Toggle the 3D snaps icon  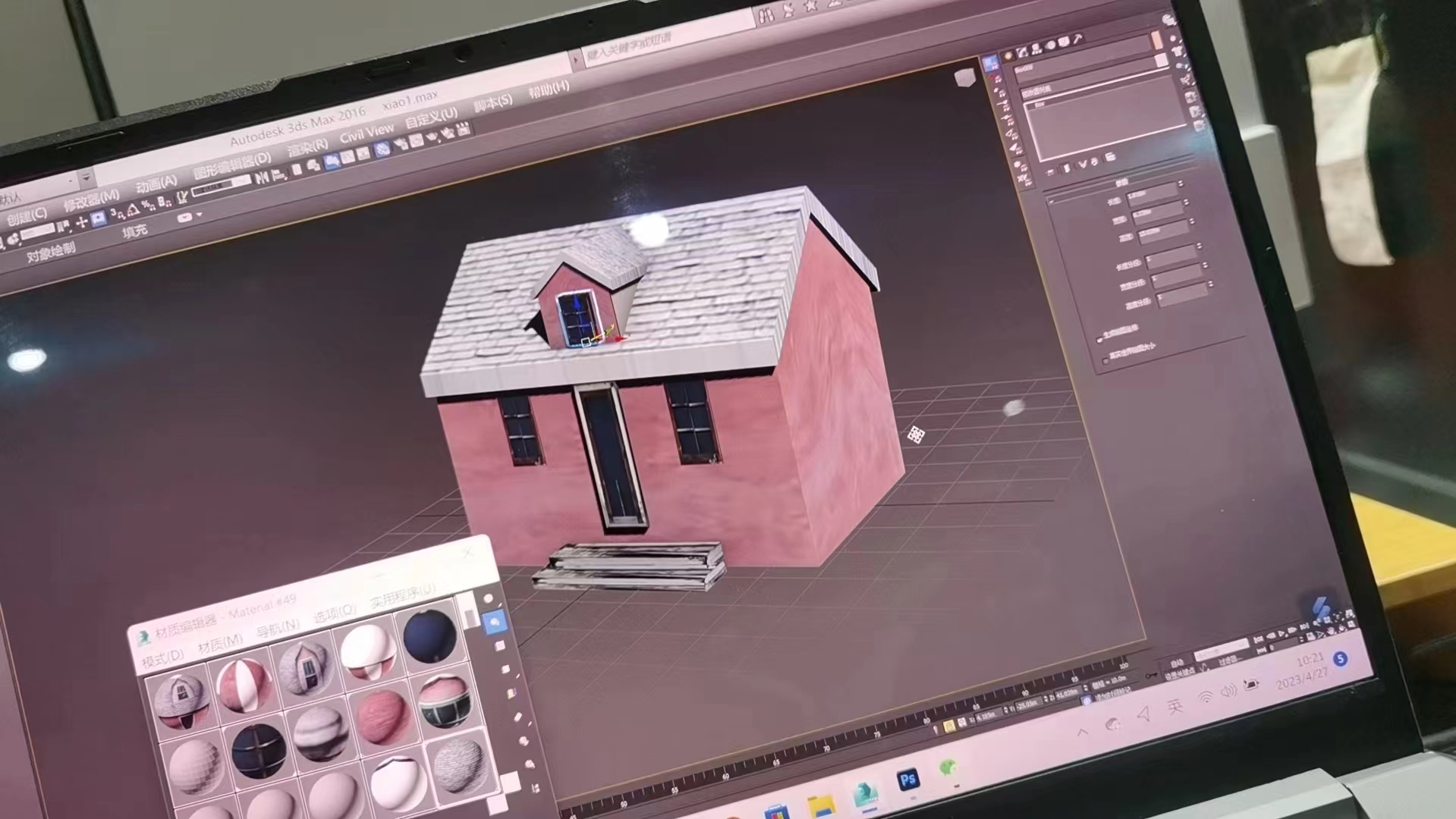click(118, 215)
